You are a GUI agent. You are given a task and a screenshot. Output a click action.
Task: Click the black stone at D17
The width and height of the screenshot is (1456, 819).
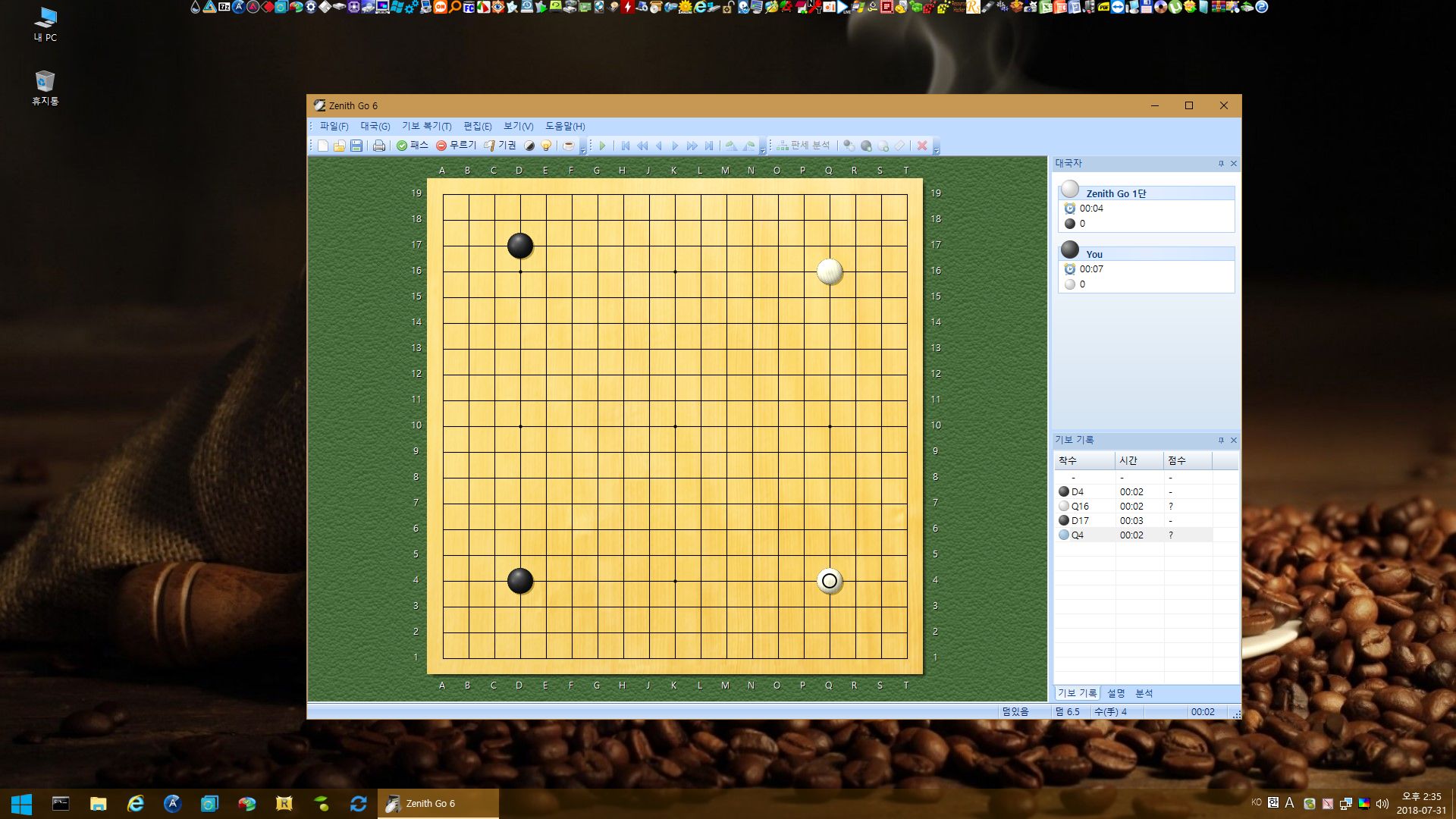coord(520,246)
